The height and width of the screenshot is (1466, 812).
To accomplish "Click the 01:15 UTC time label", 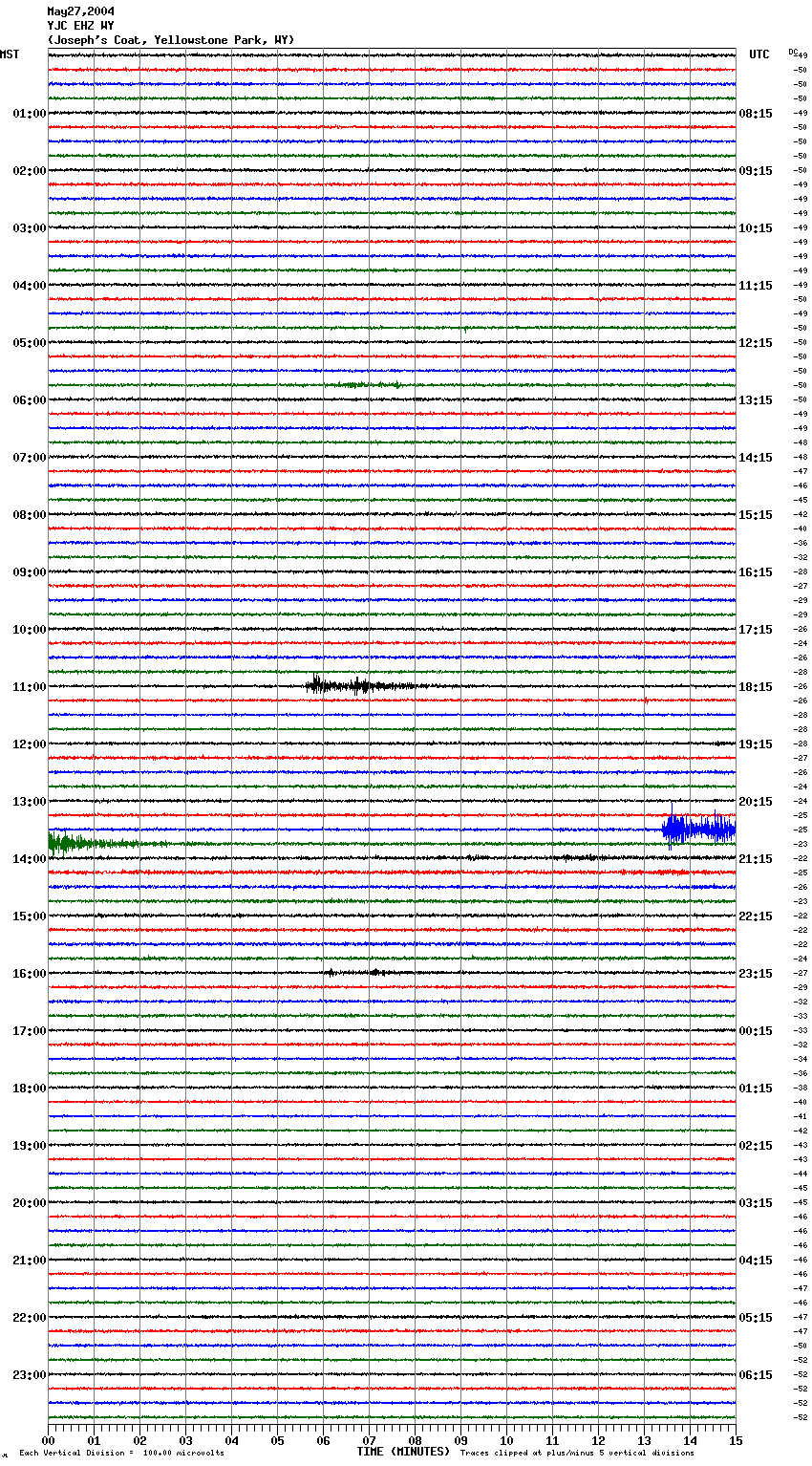I will click(756, 1089).
